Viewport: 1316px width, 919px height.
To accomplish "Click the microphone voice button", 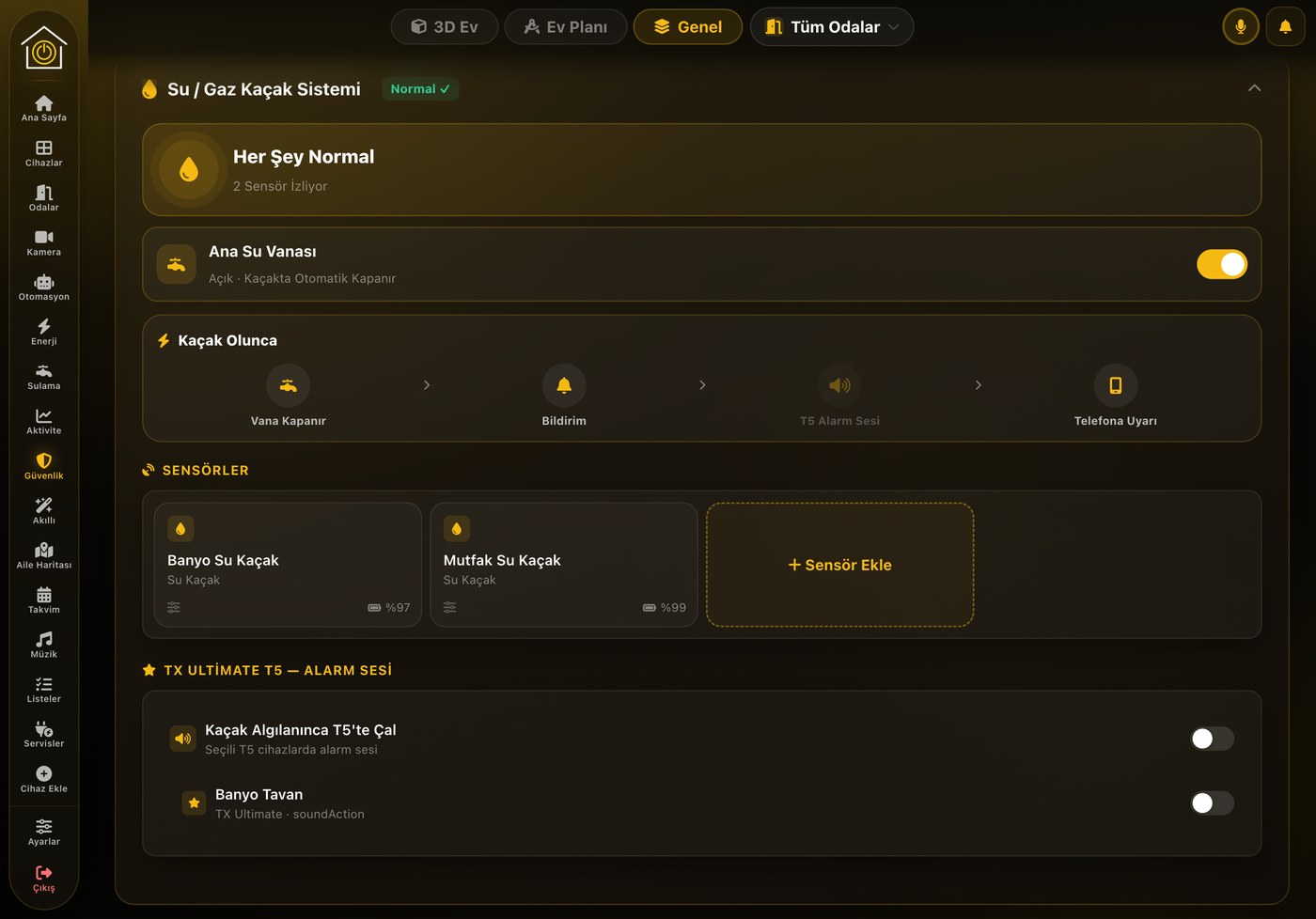I will pos(1241,26).
